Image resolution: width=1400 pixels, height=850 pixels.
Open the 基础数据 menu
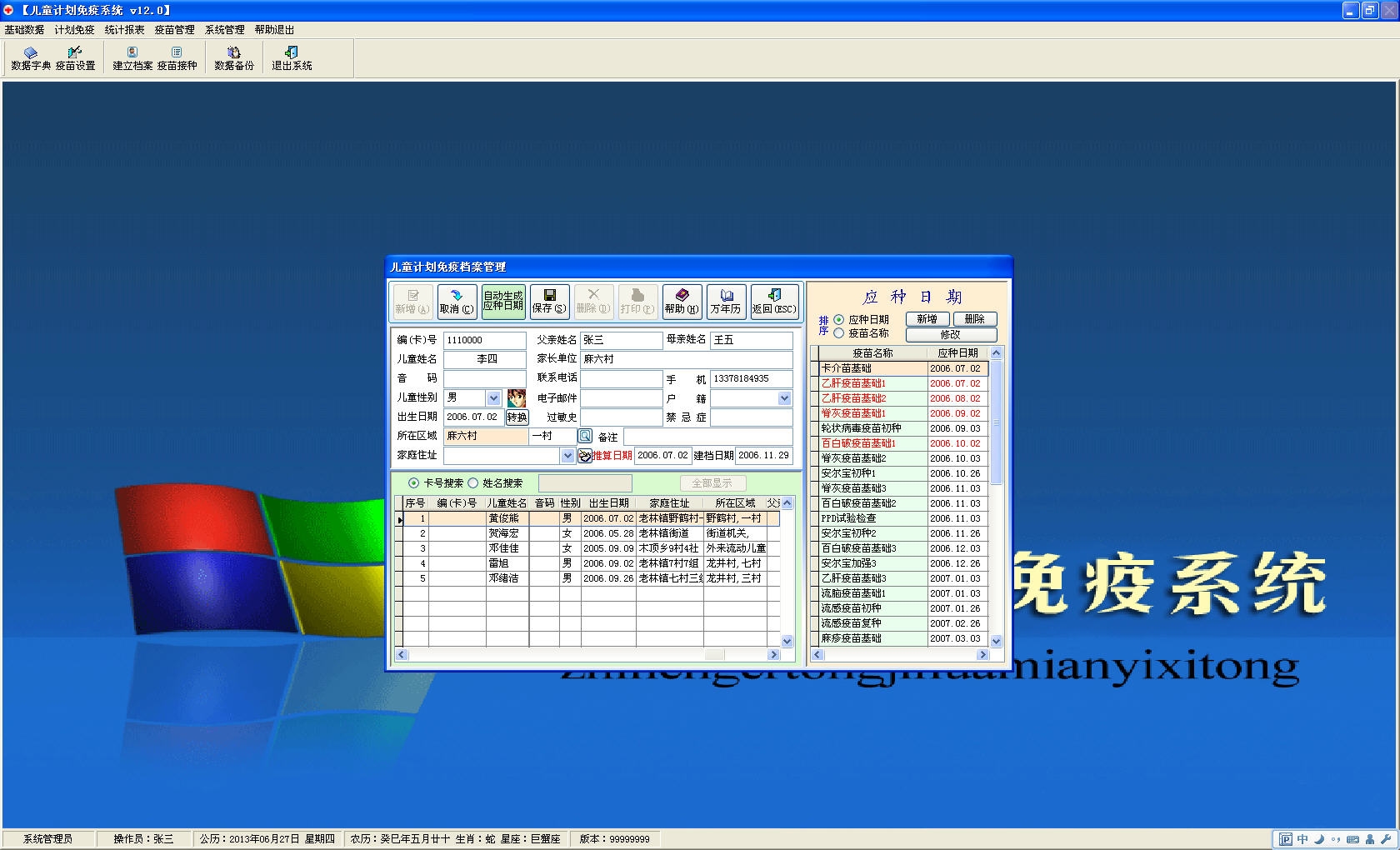point(24,30)
